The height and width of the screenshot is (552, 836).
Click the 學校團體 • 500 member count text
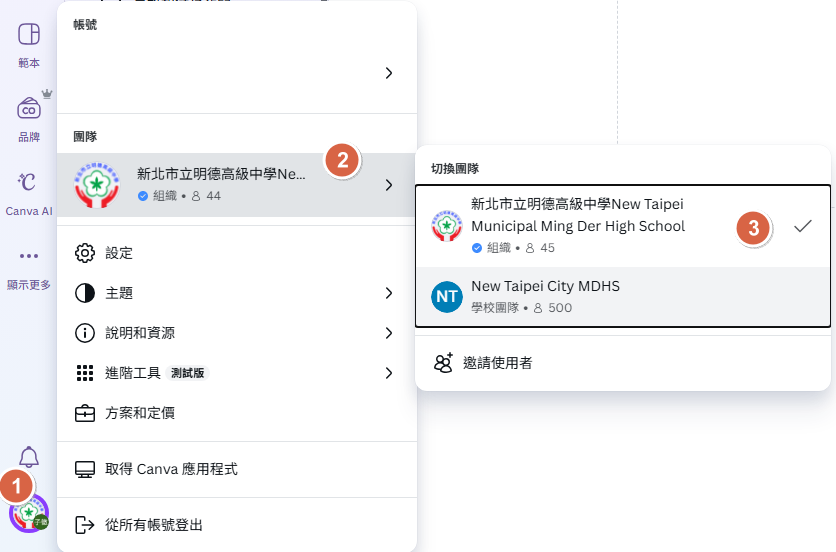[521, 308]
